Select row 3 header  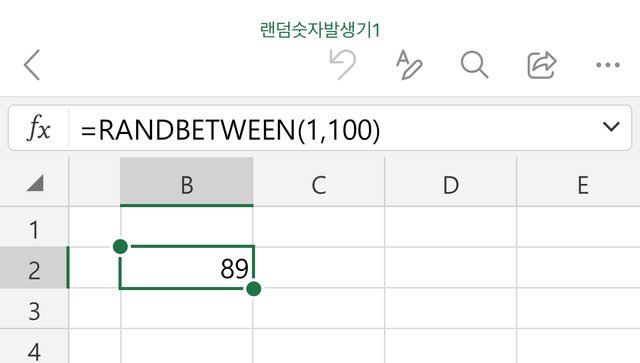[34, 309]
